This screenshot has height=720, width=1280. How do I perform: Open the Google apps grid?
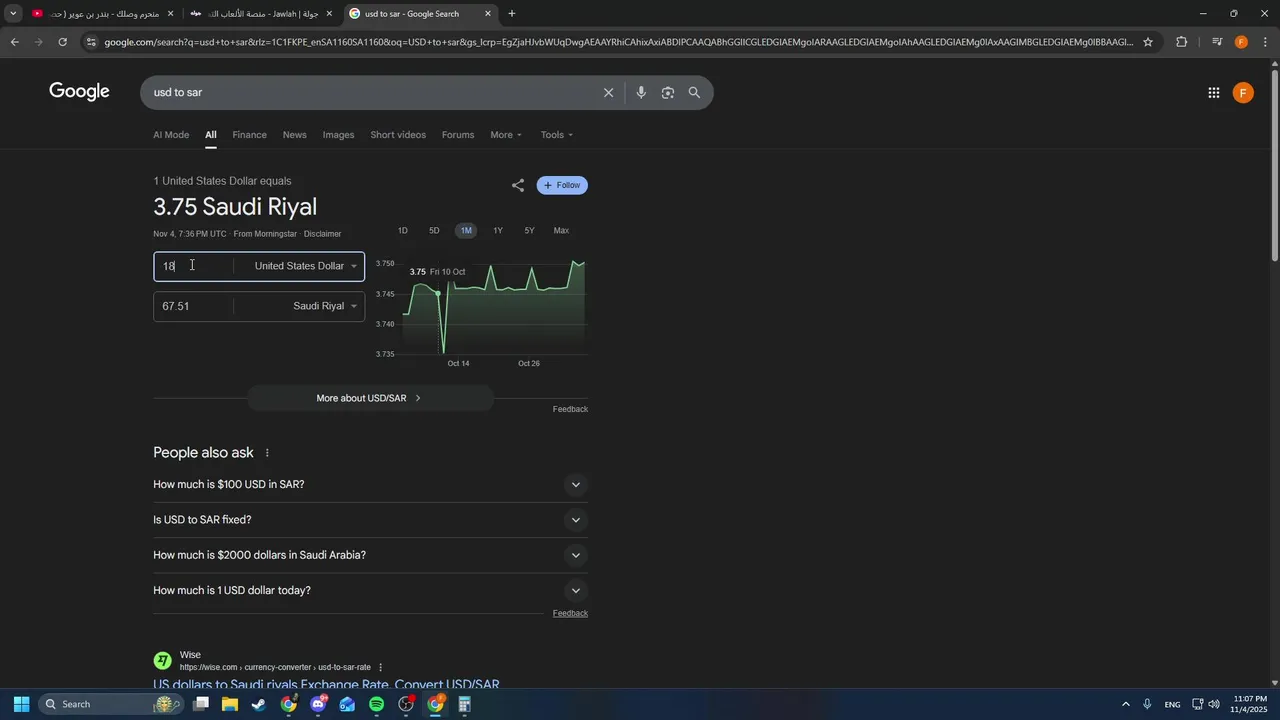(x=1213, y=93)
